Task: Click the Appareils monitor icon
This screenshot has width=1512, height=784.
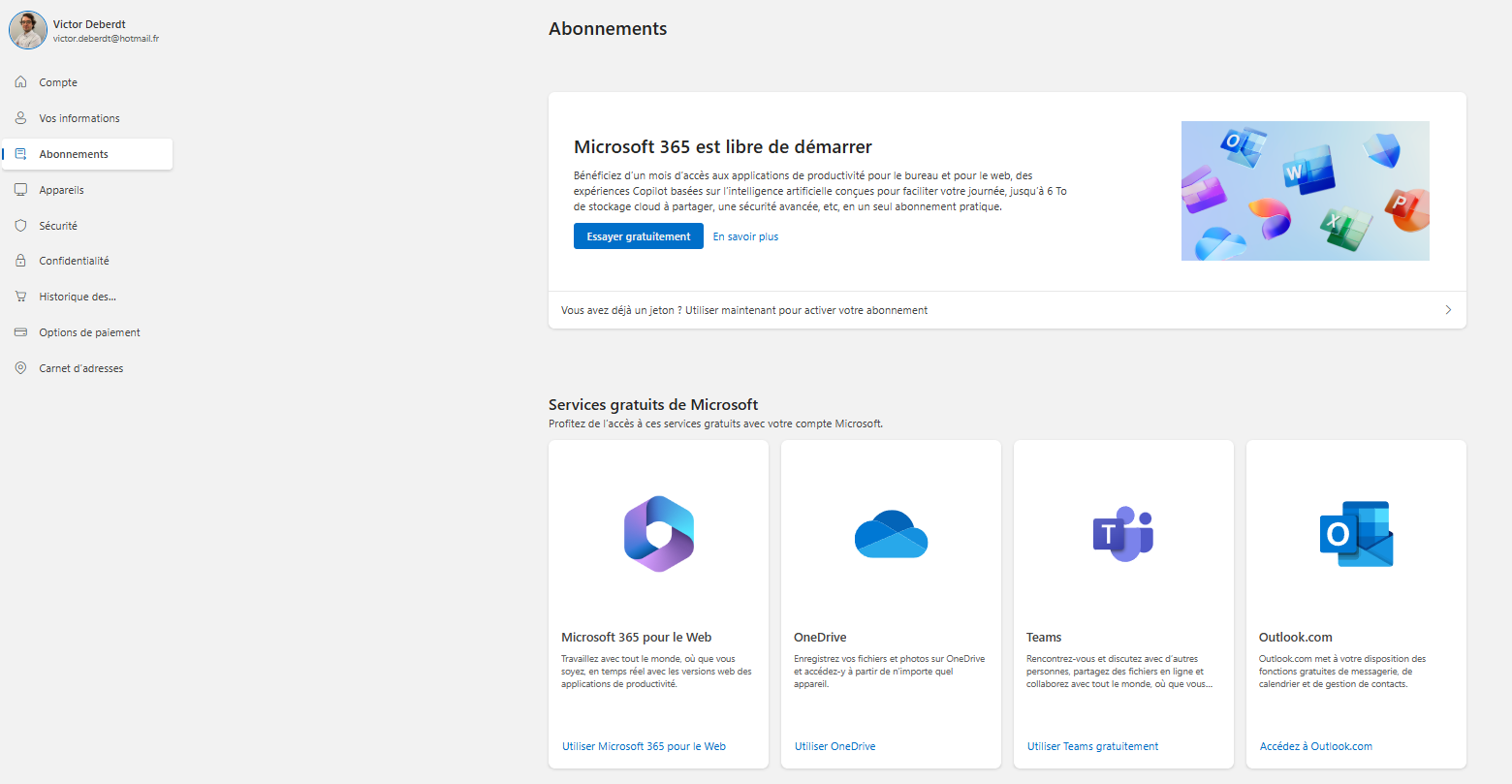Action: click(x=20, y=190)
